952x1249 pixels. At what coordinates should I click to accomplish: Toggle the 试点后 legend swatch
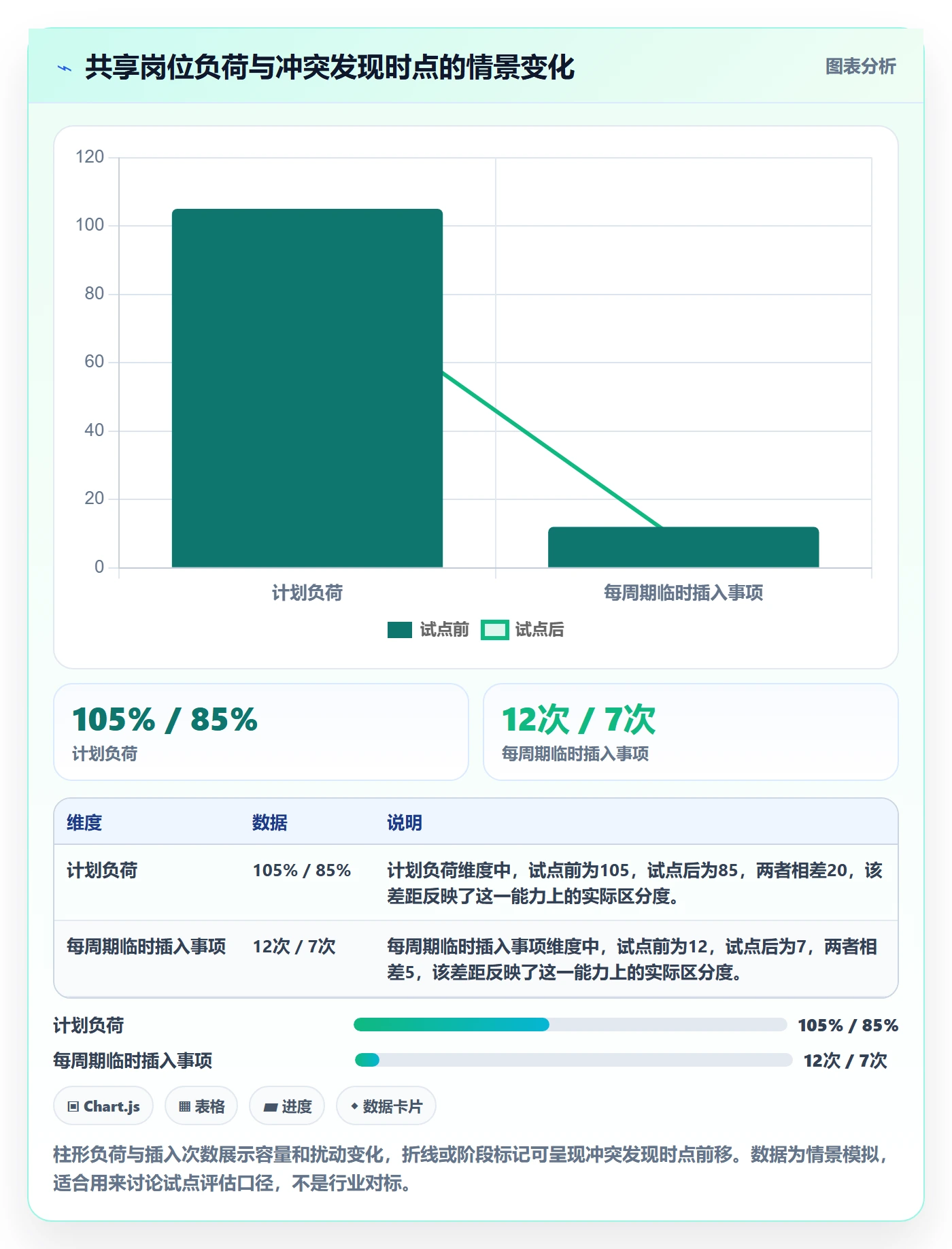(x=494, y=630)
